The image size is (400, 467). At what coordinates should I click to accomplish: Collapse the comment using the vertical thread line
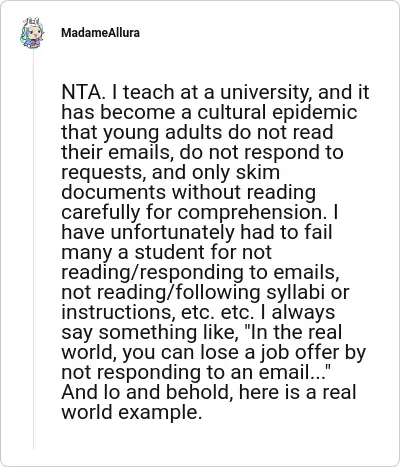tap(33, 249)
